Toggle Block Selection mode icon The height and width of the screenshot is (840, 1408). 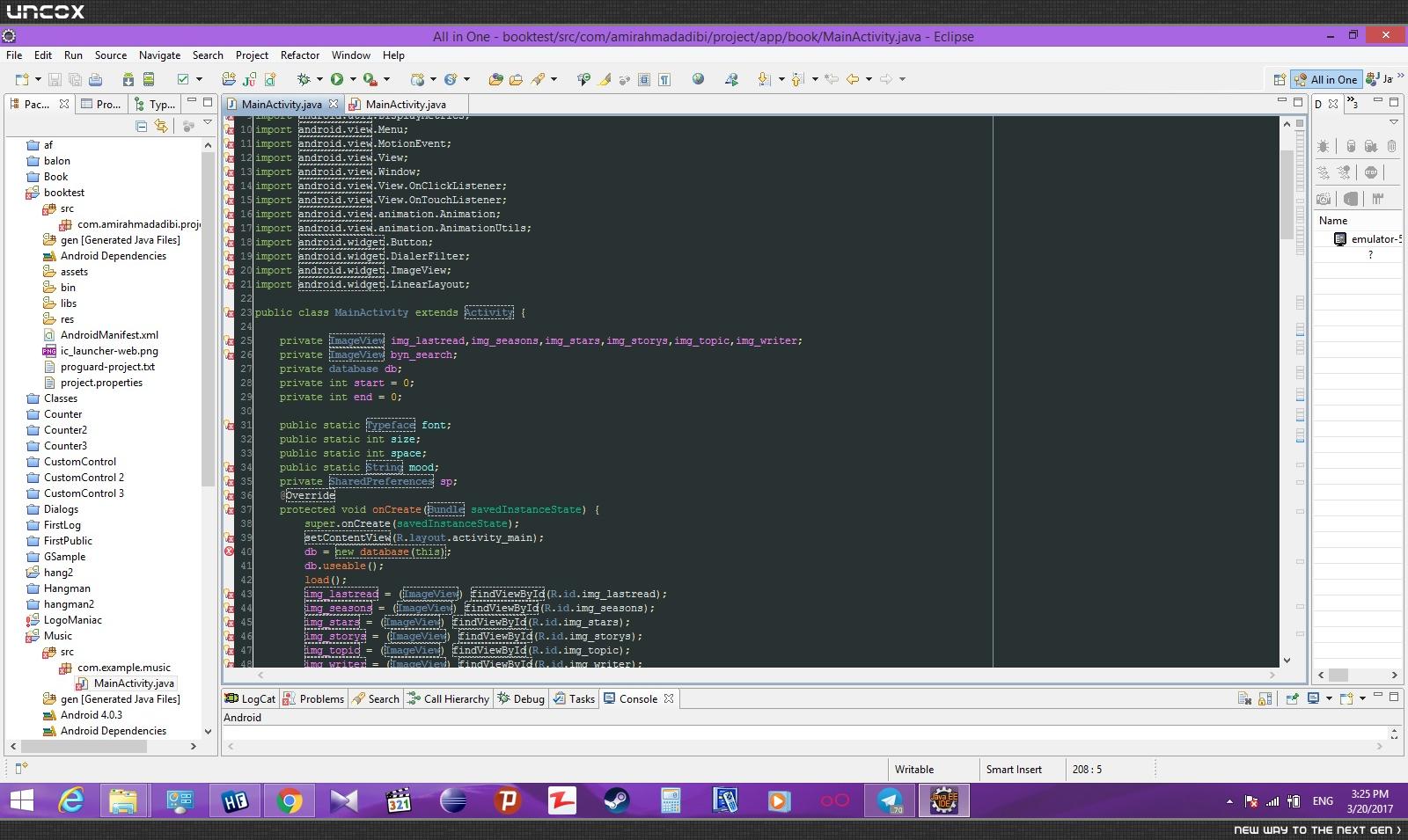click(644, 79)
